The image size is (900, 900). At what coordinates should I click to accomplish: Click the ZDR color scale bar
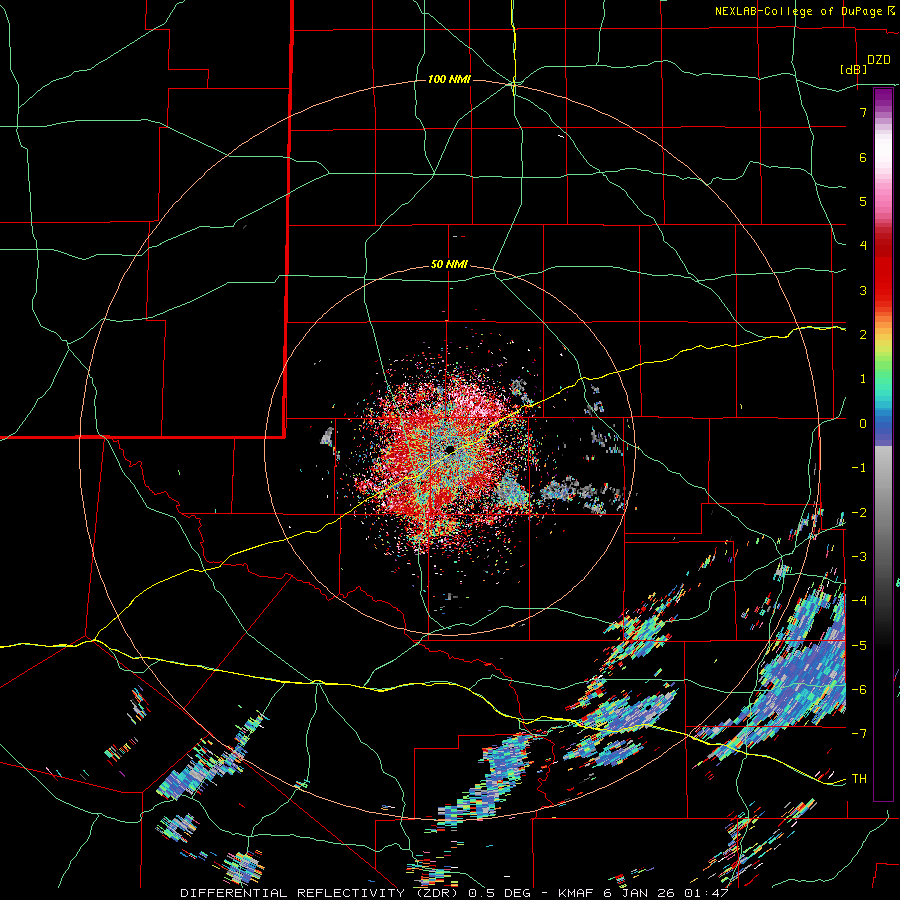[x=883, y=444]
